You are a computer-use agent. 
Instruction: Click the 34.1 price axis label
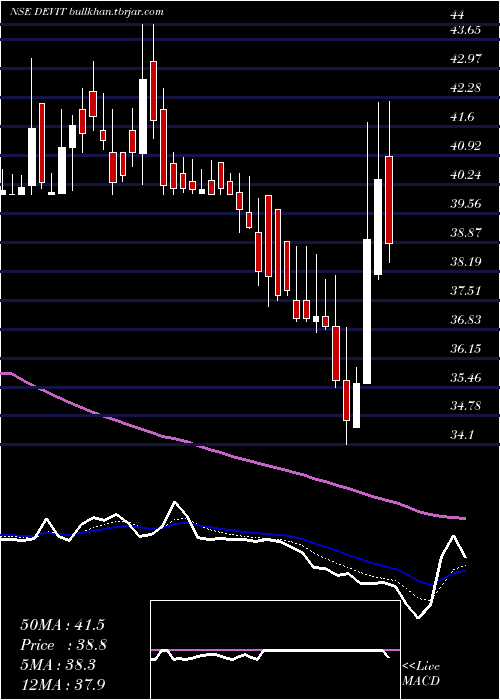pos(462,435)
